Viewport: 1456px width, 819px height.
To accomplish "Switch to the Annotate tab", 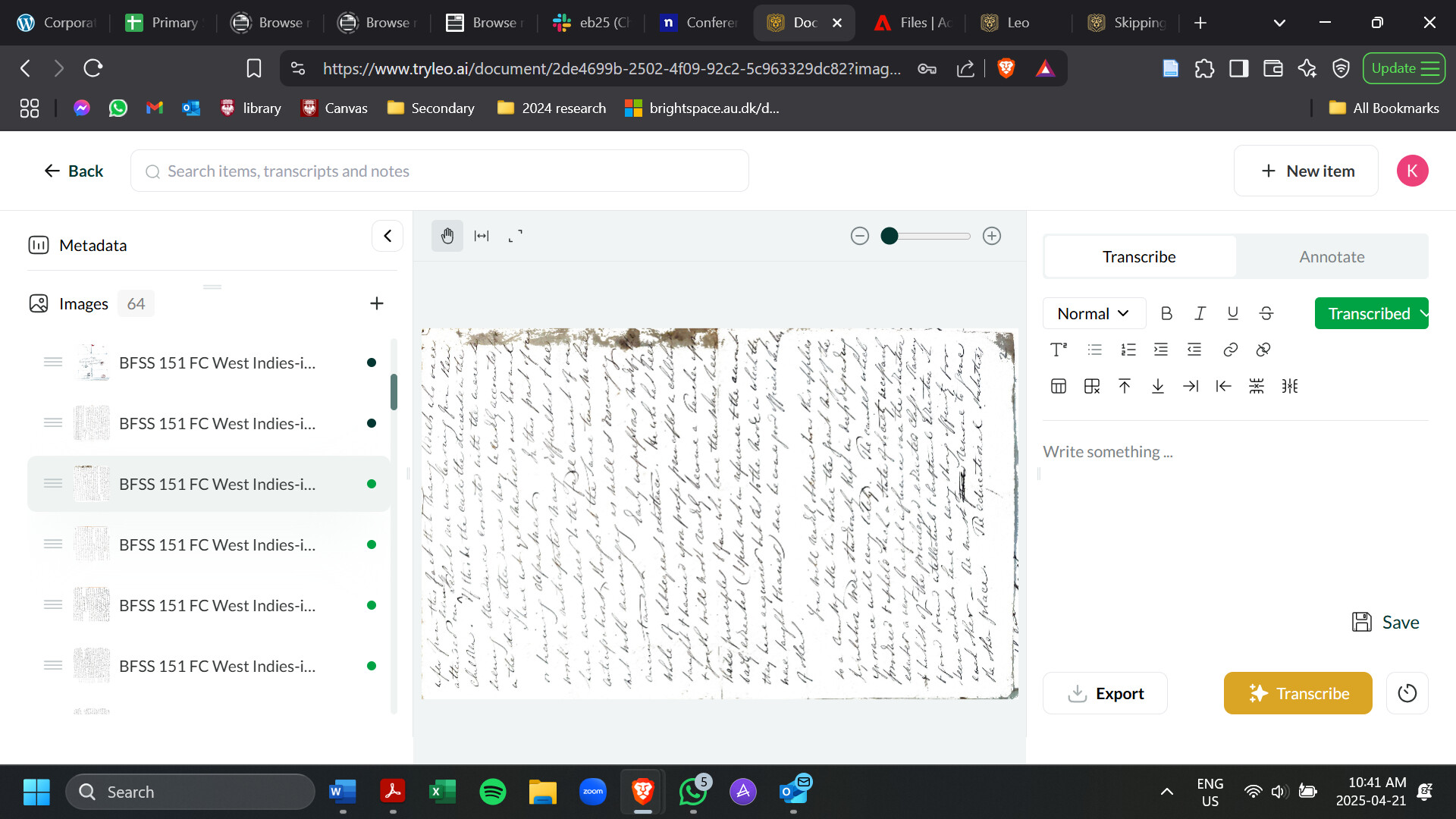I will click(1332, 256).
